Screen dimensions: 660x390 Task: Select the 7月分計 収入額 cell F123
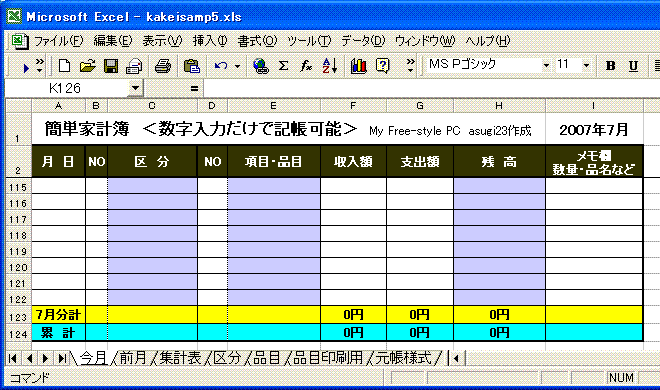click(x=353, y=314)
